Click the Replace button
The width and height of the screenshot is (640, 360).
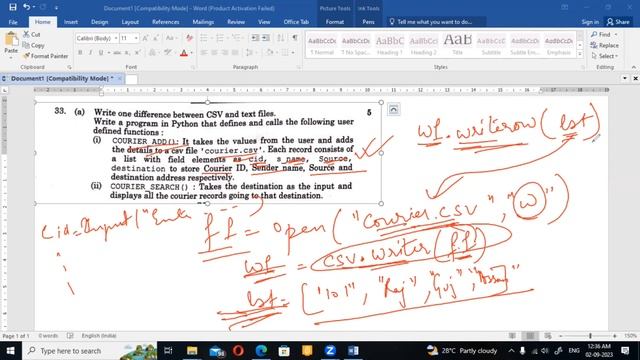point(604,45)
